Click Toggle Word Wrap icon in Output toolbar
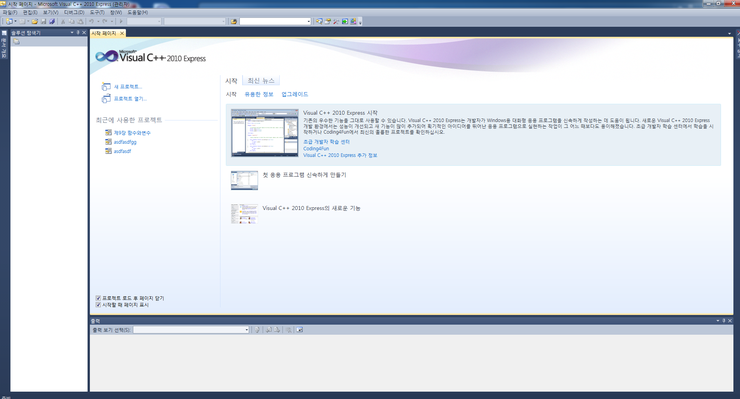 click(299, 330)
